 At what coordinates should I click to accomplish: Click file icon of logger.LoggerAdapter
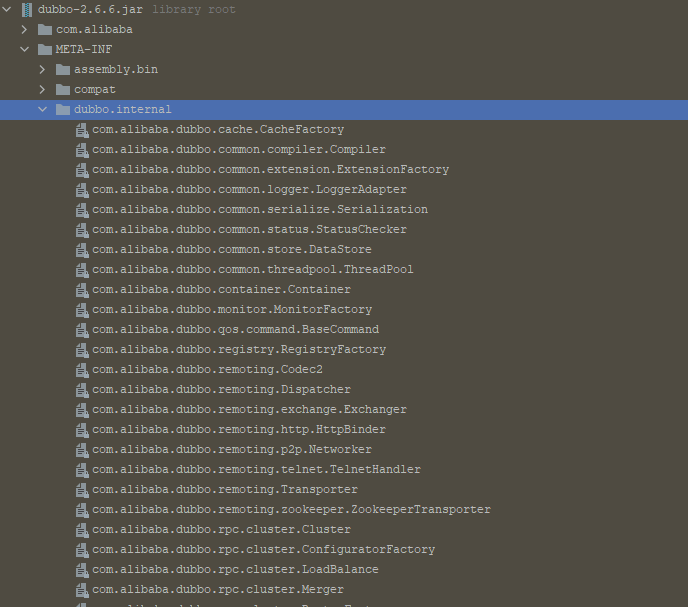[x=82, y=190]
